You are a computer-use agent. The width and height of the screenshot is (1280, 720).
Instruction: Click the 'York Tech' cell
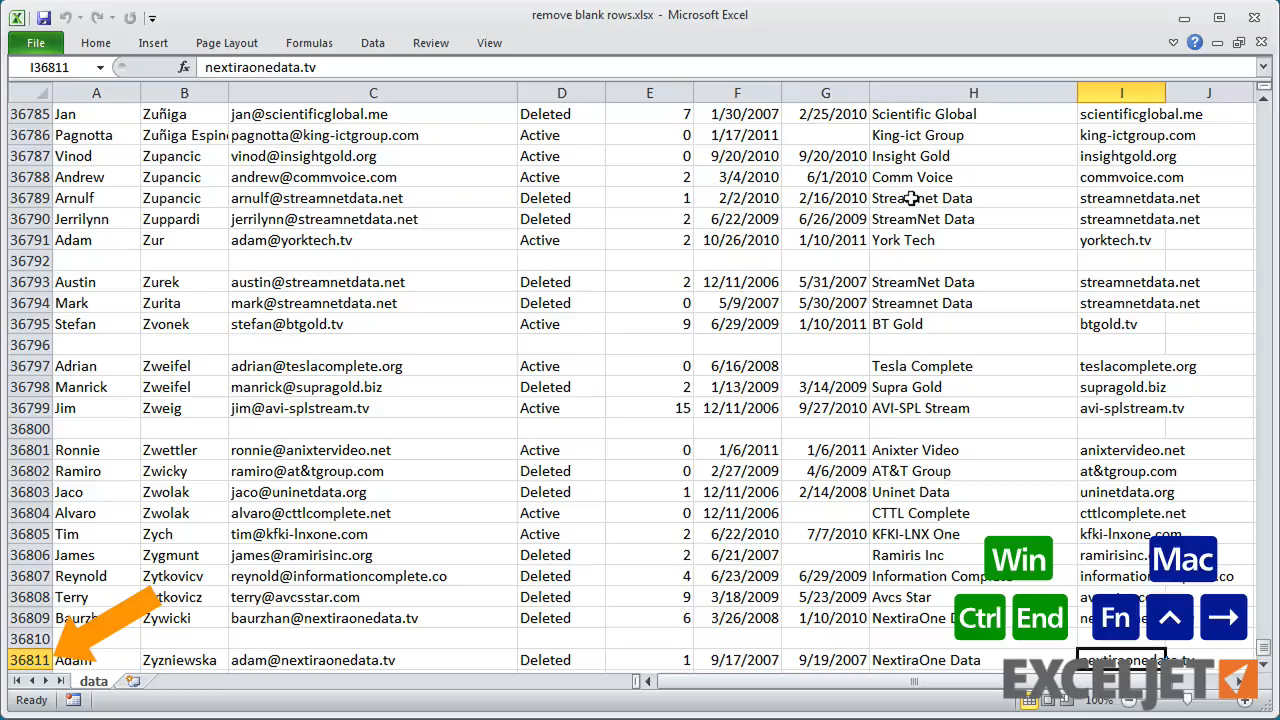pyautogui.click(x=973, y=240)
